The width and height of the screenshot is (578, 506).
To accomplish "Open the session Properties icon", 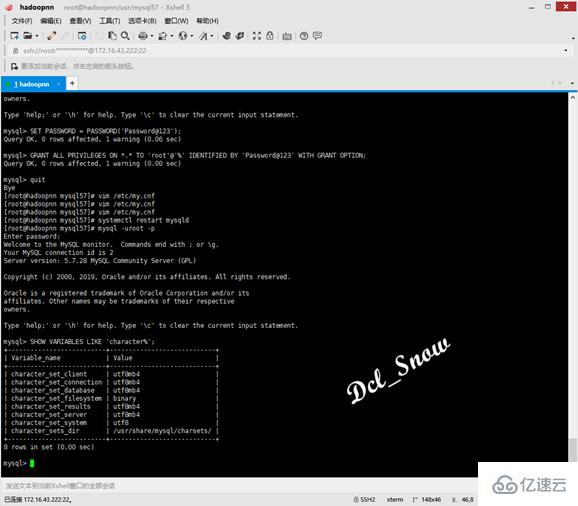I will tap(82, 35).
